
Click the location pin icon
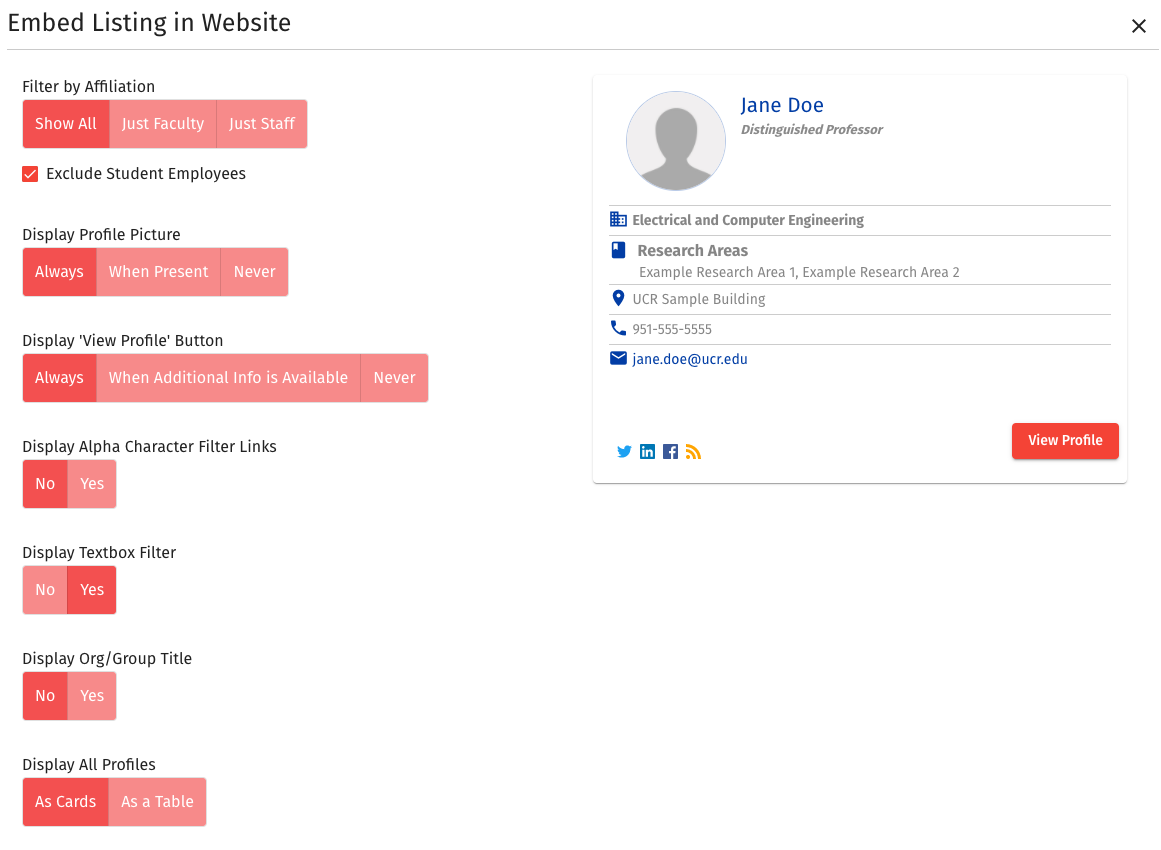click(x=617, y=298)
